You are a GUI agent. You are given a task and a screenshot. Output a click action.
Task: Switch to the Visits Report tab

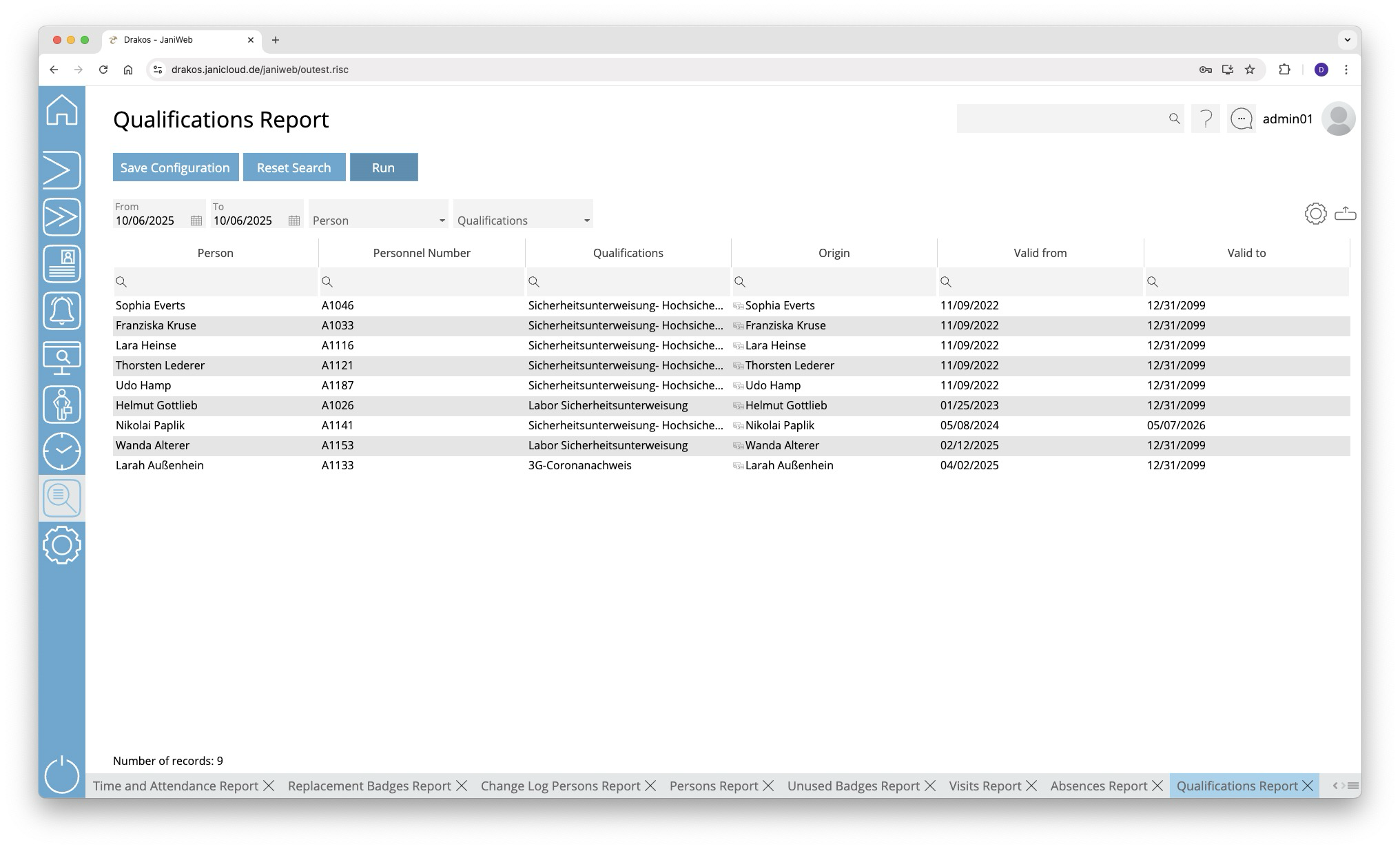pos(985,786)
